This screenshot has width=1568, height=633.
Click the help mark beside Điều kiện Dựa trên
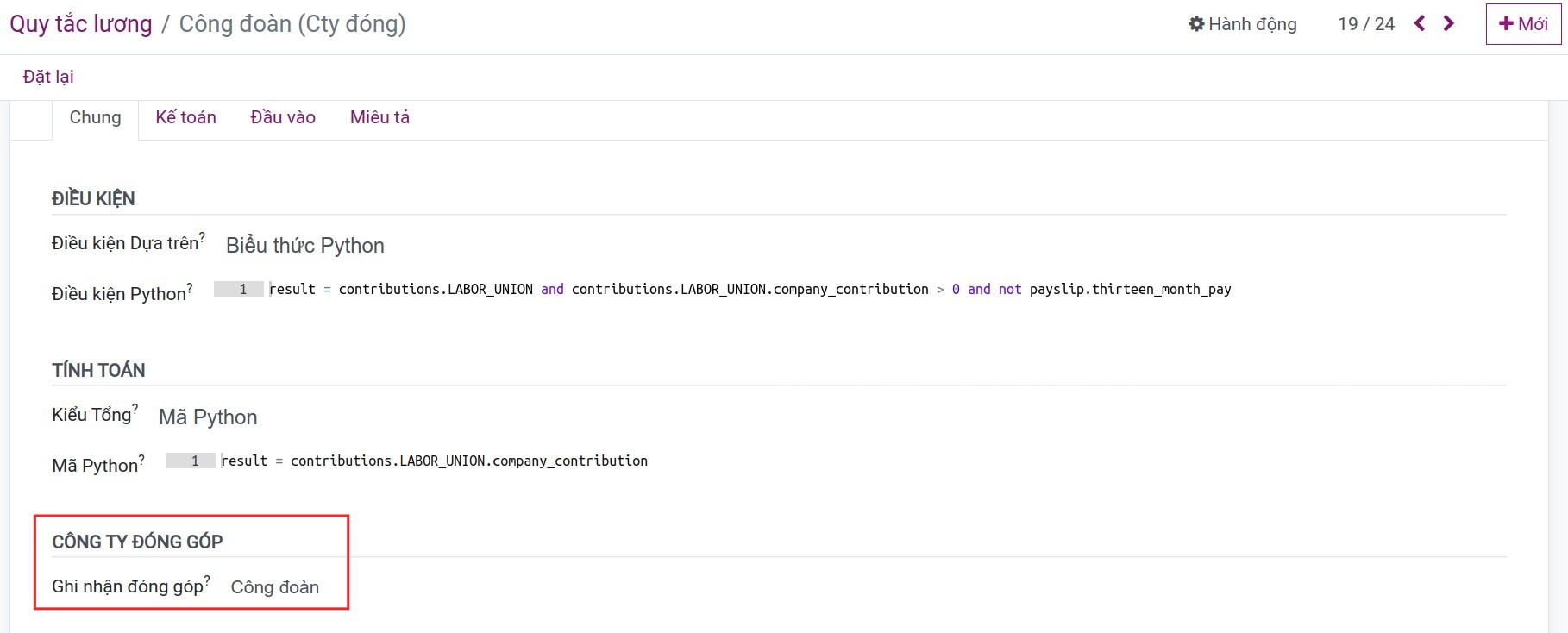click(202, 236)
